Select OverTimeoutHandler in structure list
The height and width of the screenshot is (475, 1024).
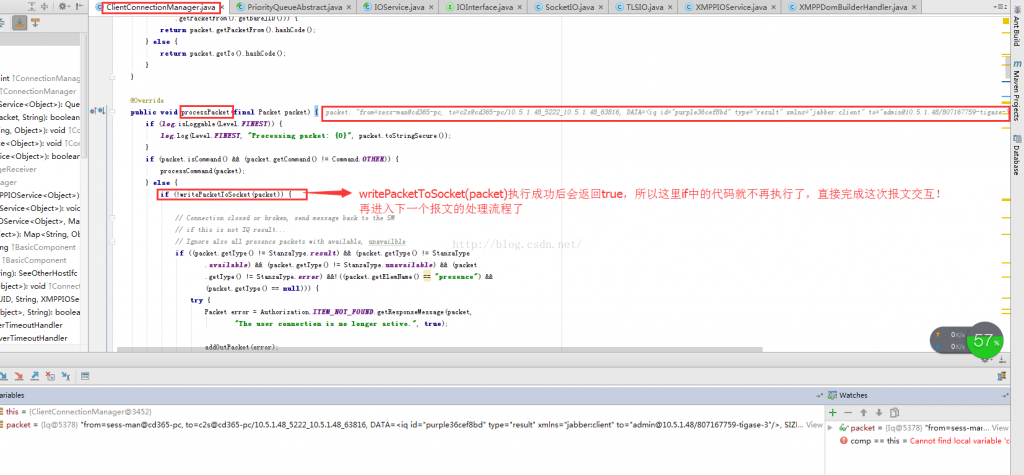point(33,338)
